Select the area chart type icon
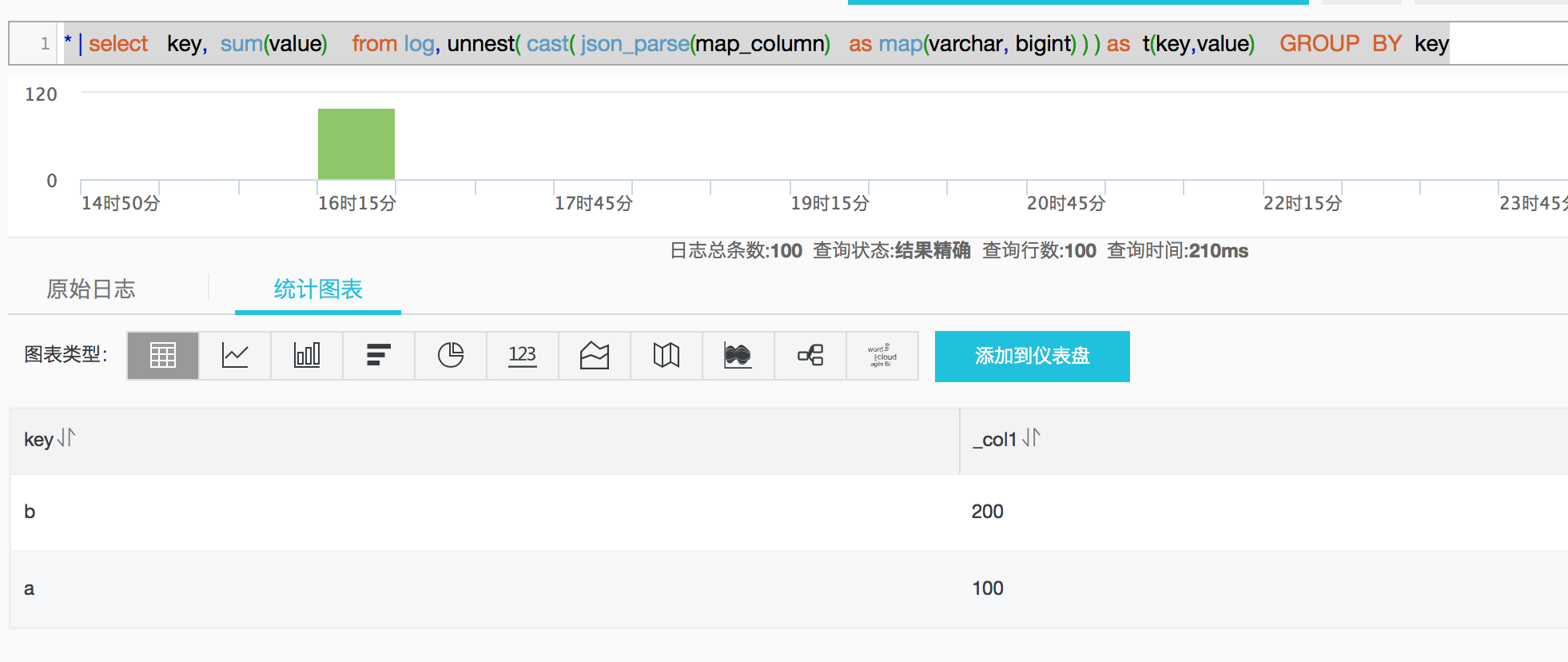The image size is (1568, 662). coord(595,355)
